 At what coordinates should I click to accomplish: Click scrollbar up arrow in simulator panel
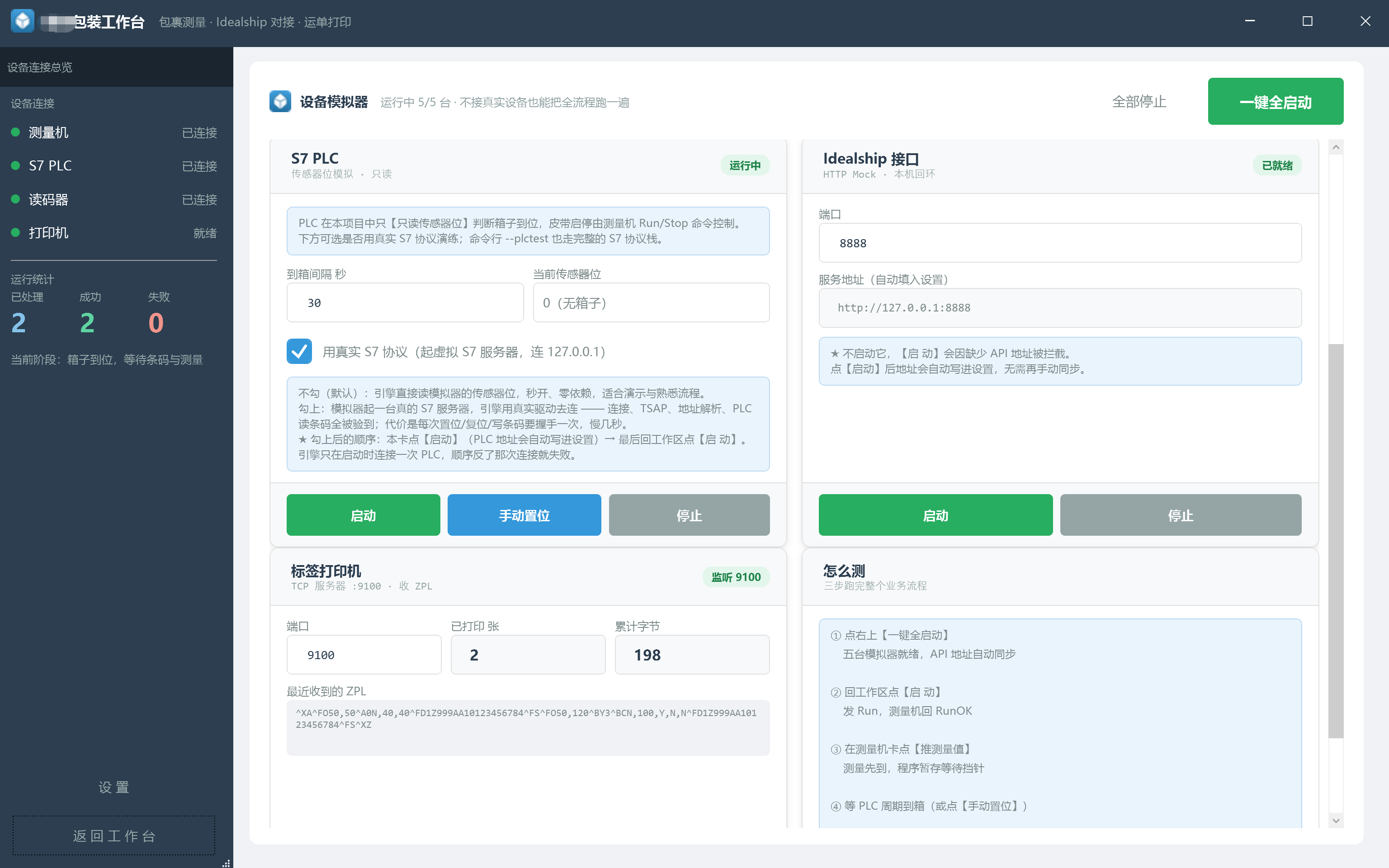click(1336, 147)
